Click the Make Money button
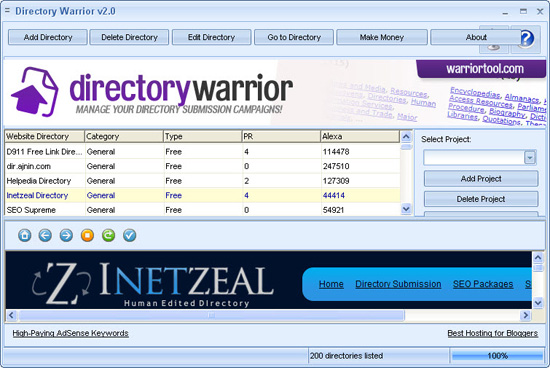The height and width of the screenshot is (368, 550). [382, 37]
